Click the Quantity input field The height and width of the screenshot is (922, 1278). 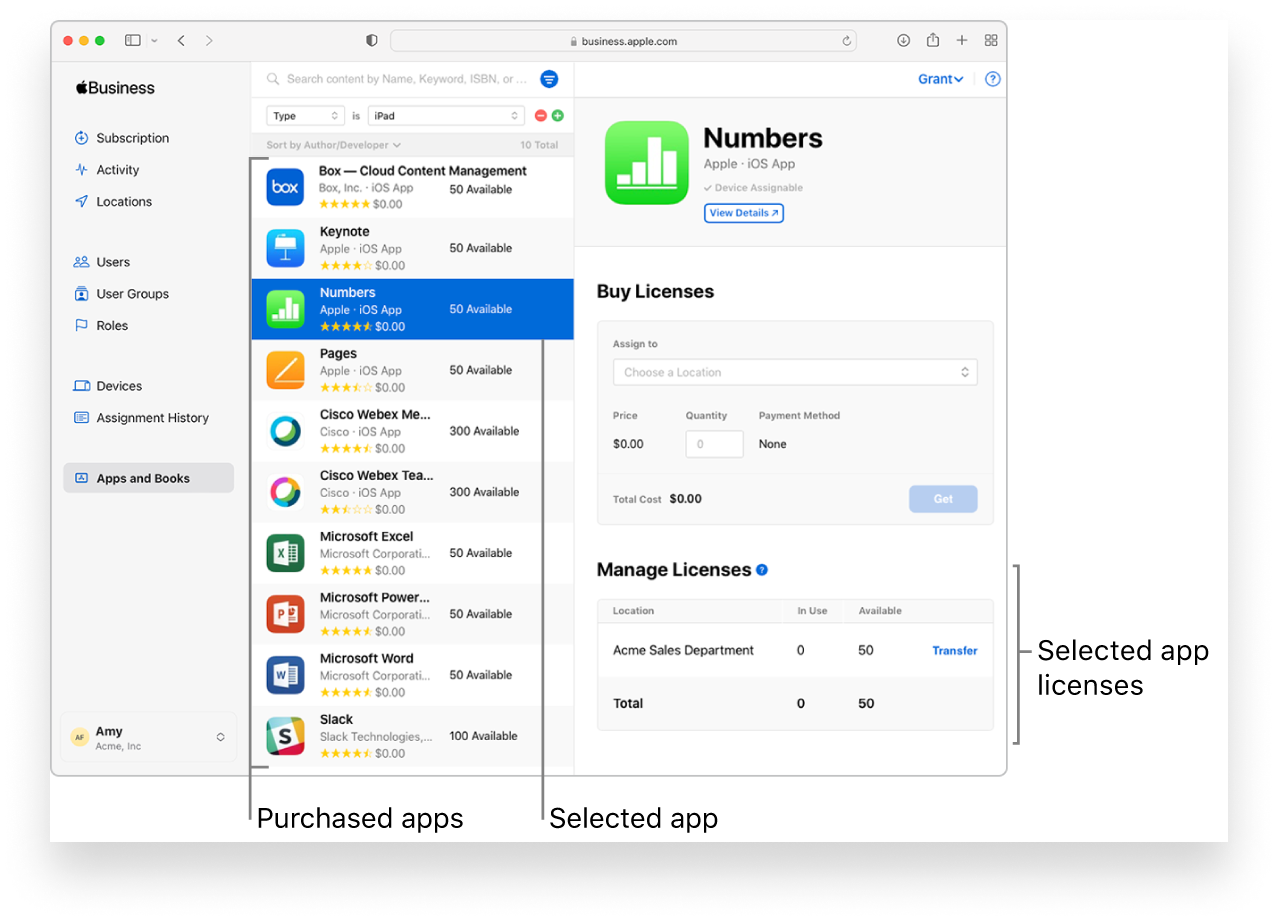[714, 444]
